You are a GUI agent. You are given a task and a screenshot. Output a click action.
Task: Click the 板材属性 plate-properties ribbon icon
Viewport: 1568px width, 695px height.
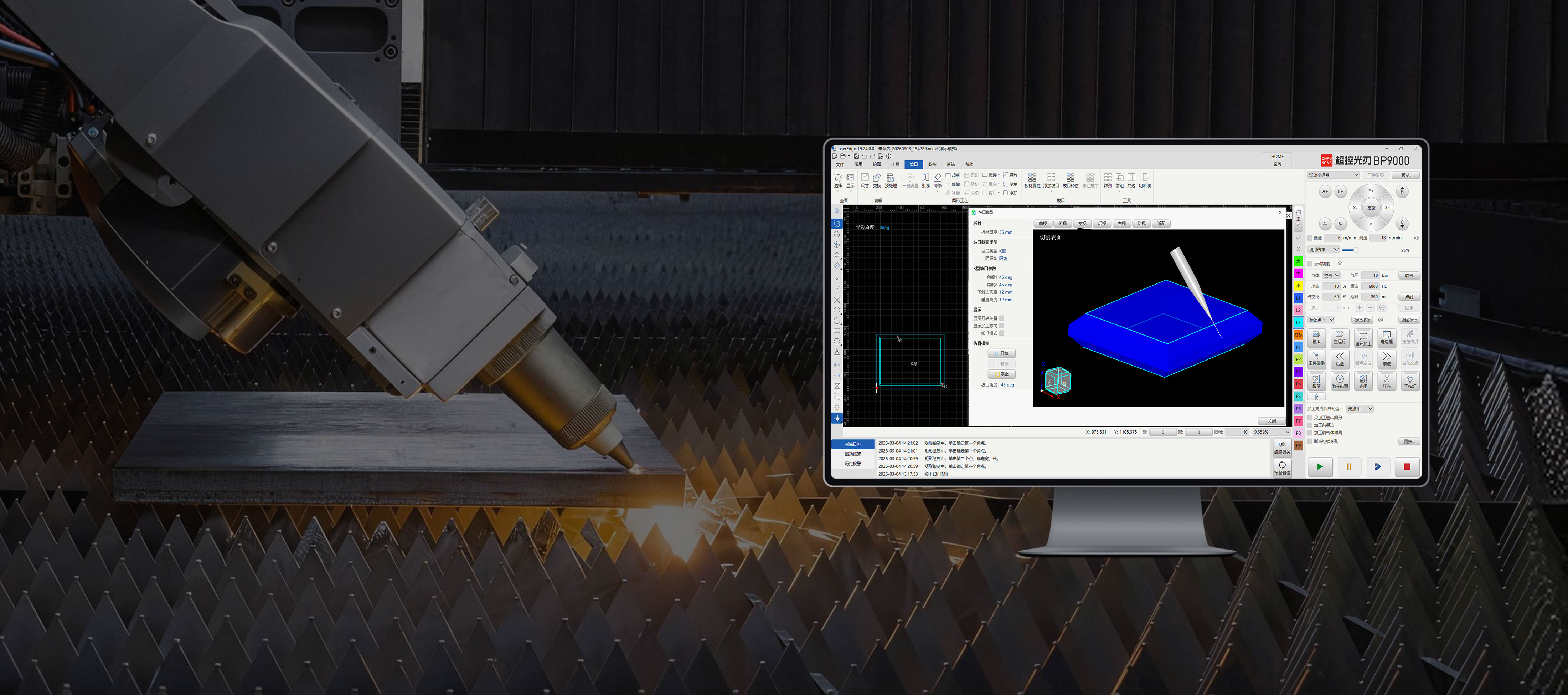click(1032, 180)
